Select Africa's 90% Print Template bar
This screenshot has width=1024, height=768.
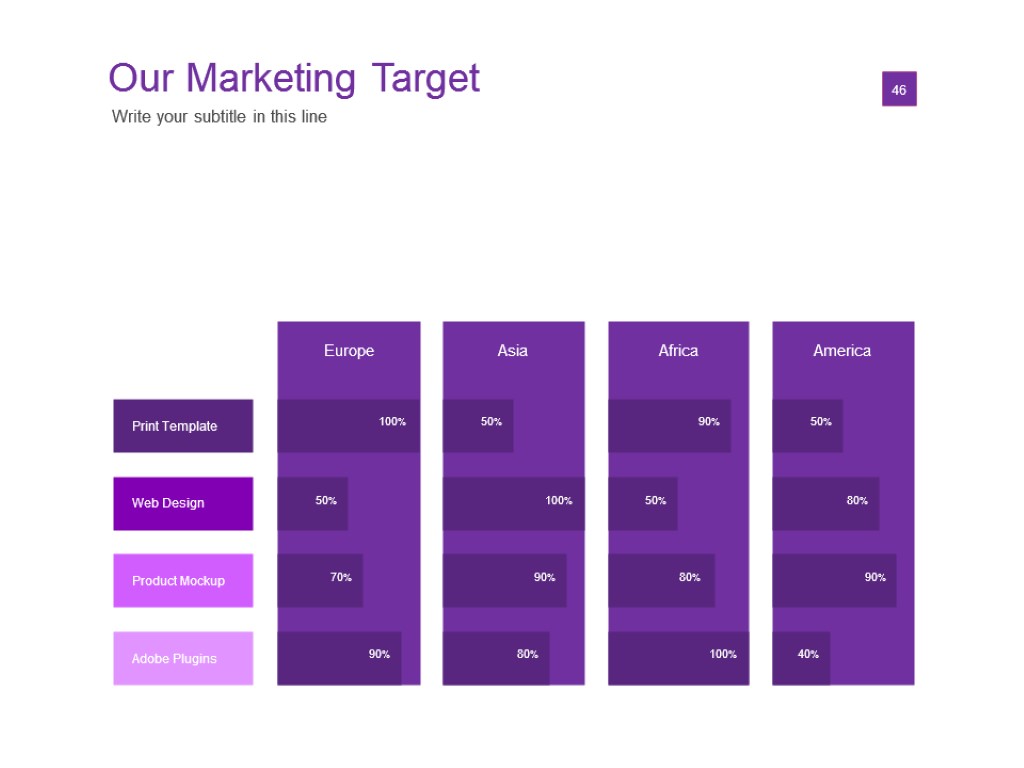click(x=669, y=426)
